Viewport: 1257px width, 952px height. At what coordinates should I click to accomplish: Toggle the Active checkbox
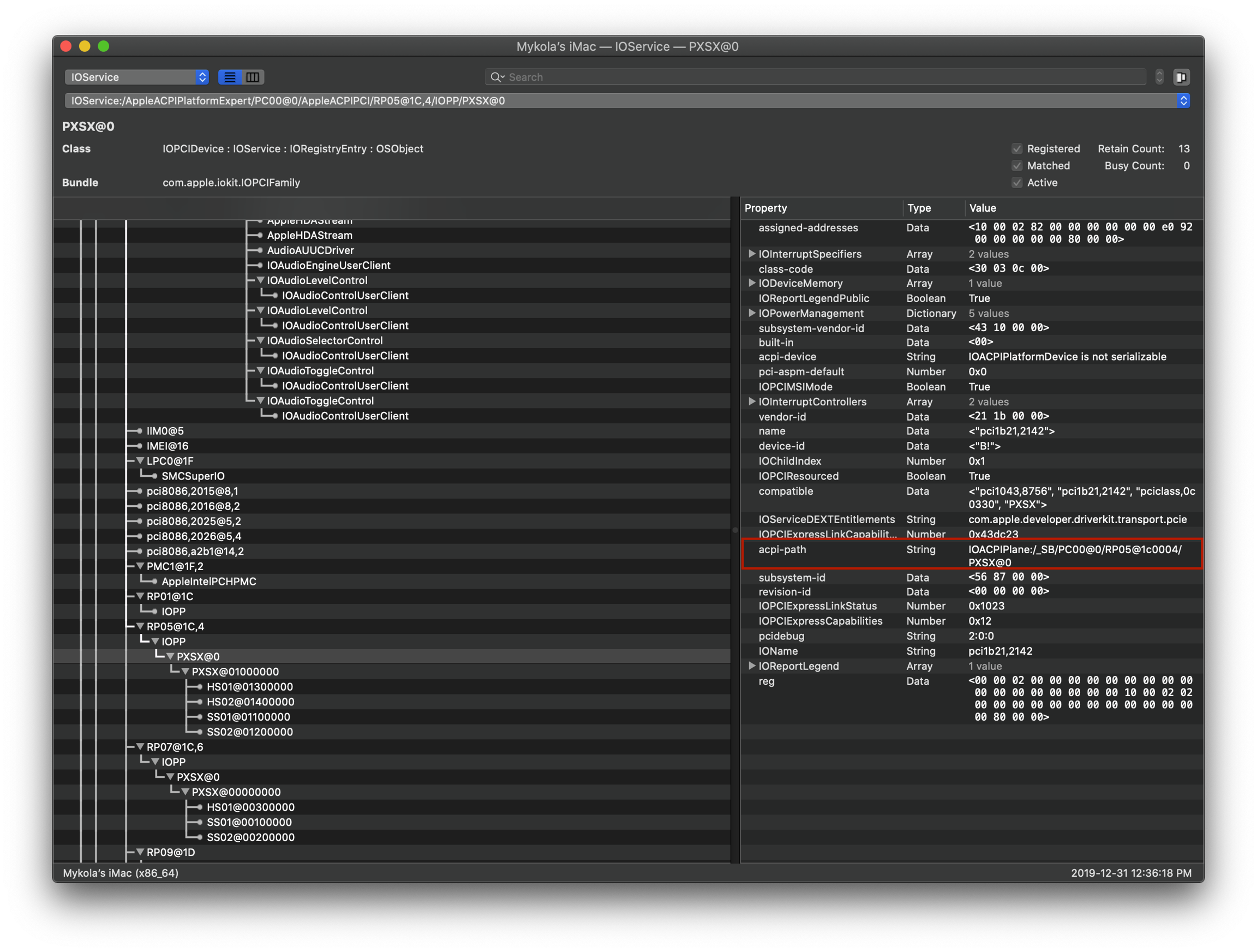point(1016,182)
